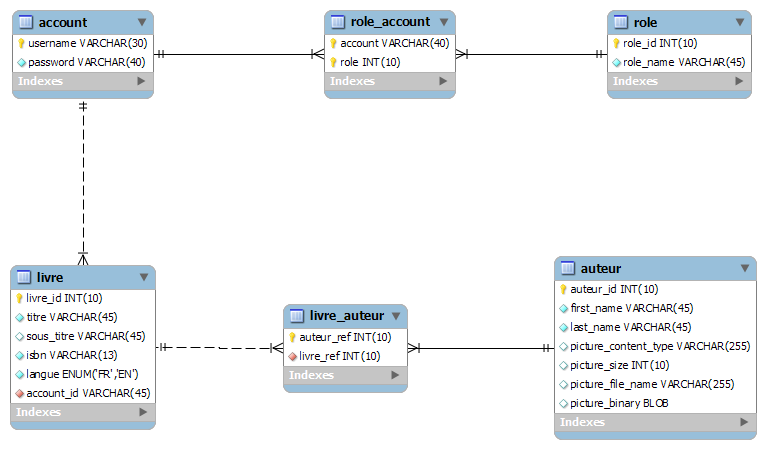Click the livre_auteur table title
This screenshot has width=766, height=449.
[x=344, y=317]
